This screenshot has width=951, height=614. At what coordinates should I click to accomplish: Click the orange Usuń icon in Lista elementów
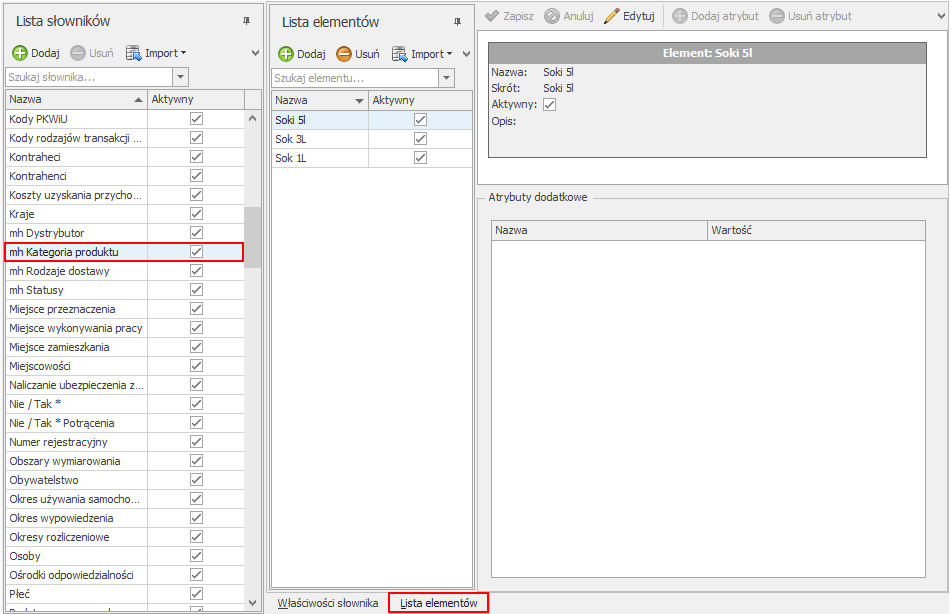(x=344, y=54)
